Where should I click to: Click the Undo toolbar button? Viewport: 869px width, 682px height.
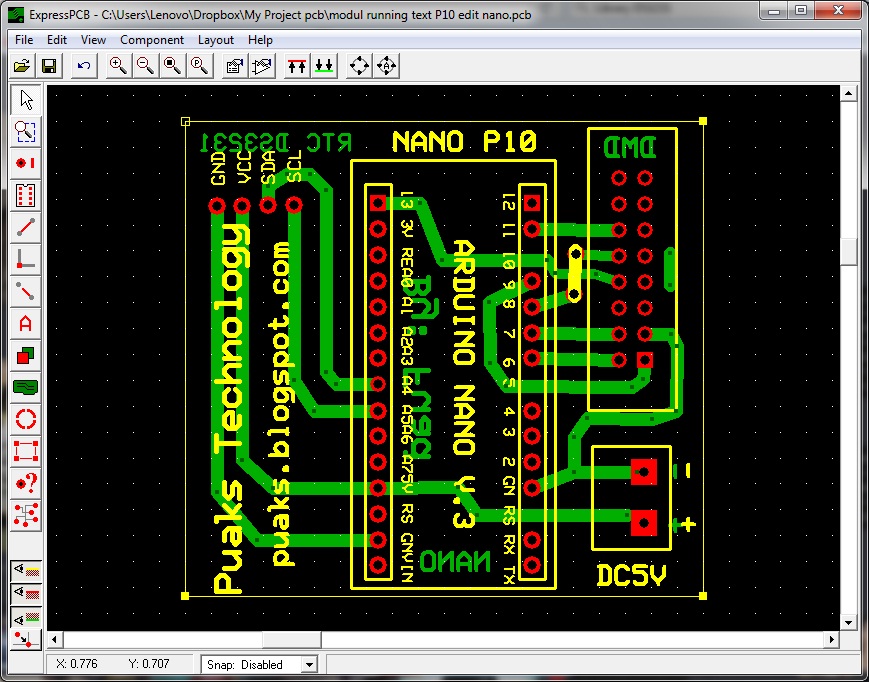click(85, 65)
